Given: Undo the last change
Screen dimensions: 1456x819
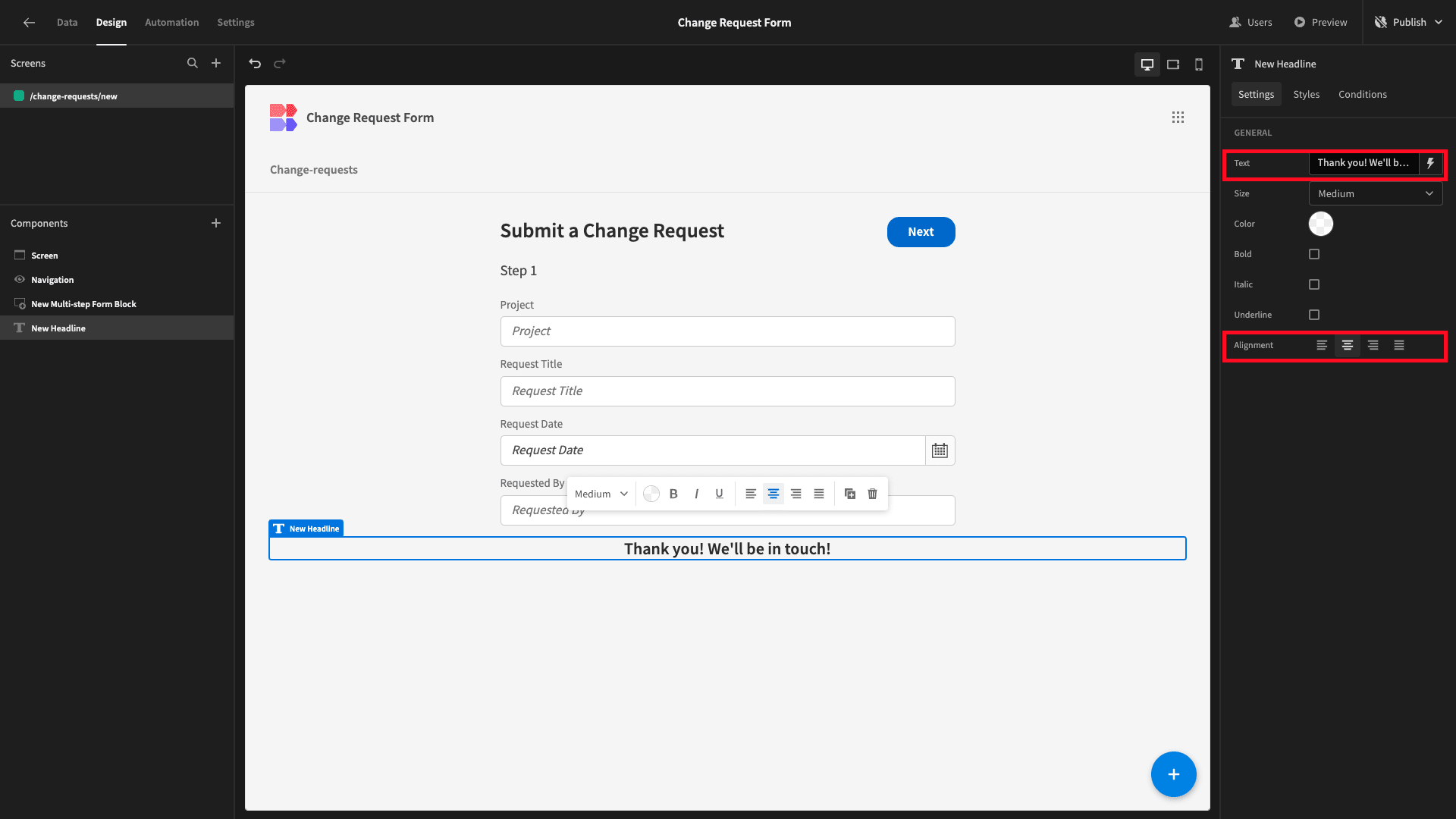Looking at the screenshot, I should [255, 64].
